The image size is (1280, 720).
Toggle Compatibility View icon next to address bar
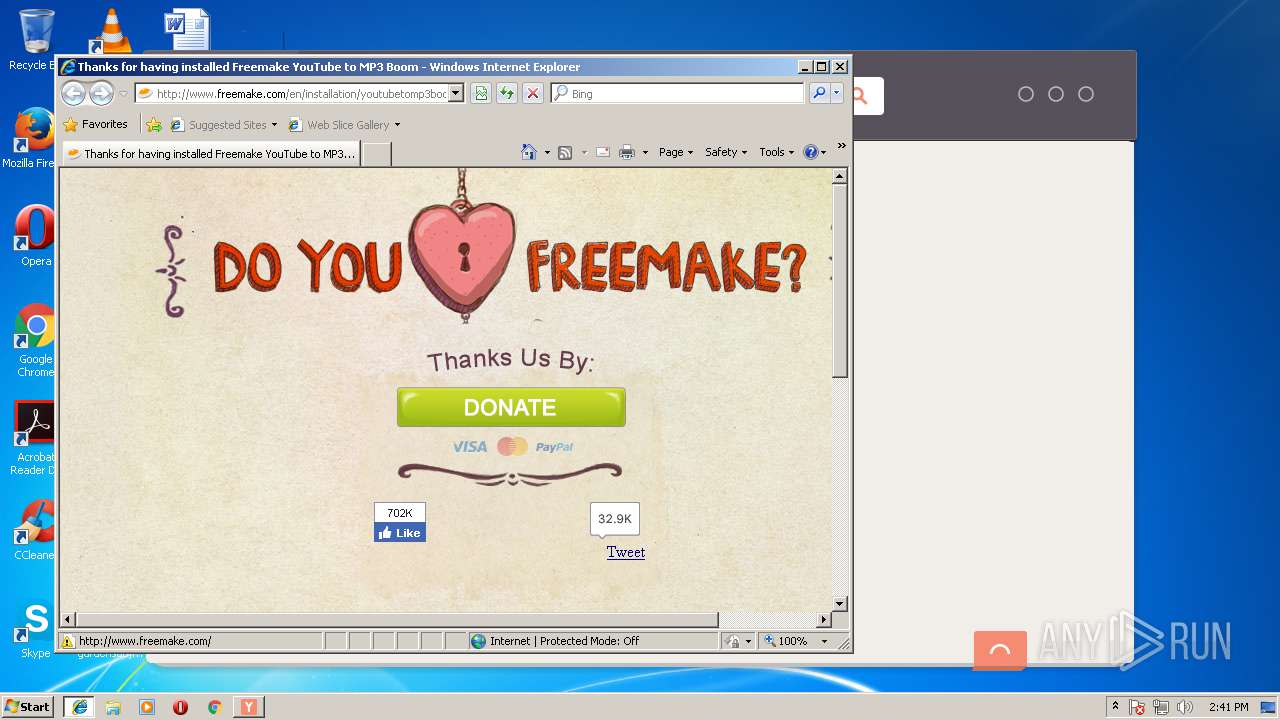pyautogui.click(x=481, y=93)
